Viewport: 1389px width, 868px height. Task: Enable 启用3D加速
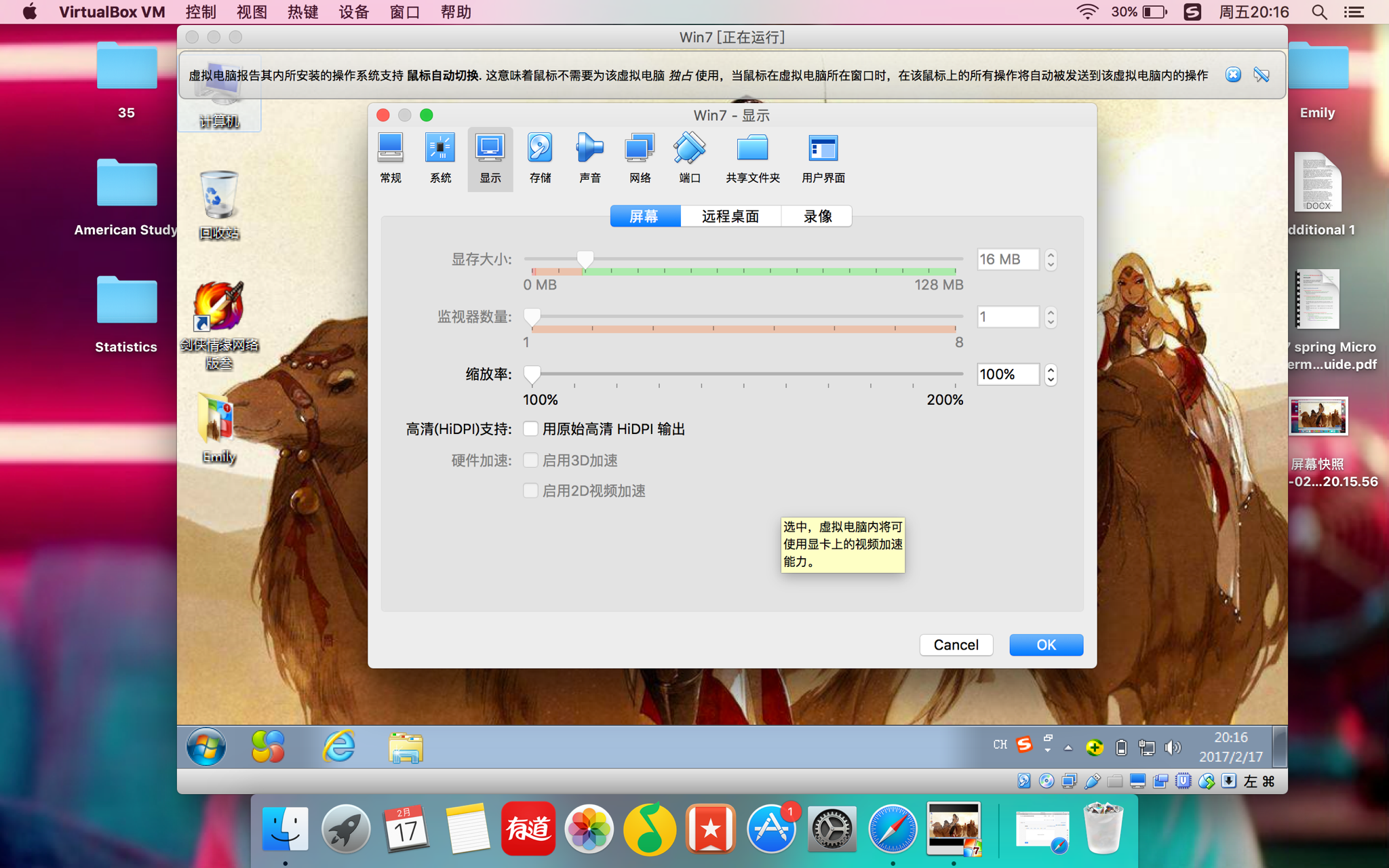pyautogui.click(x=530, y=460)
